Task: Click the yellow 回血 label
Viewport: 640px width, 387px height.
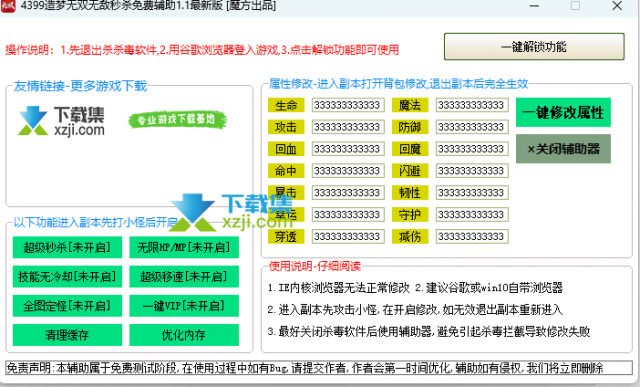Action: point(286,149)
